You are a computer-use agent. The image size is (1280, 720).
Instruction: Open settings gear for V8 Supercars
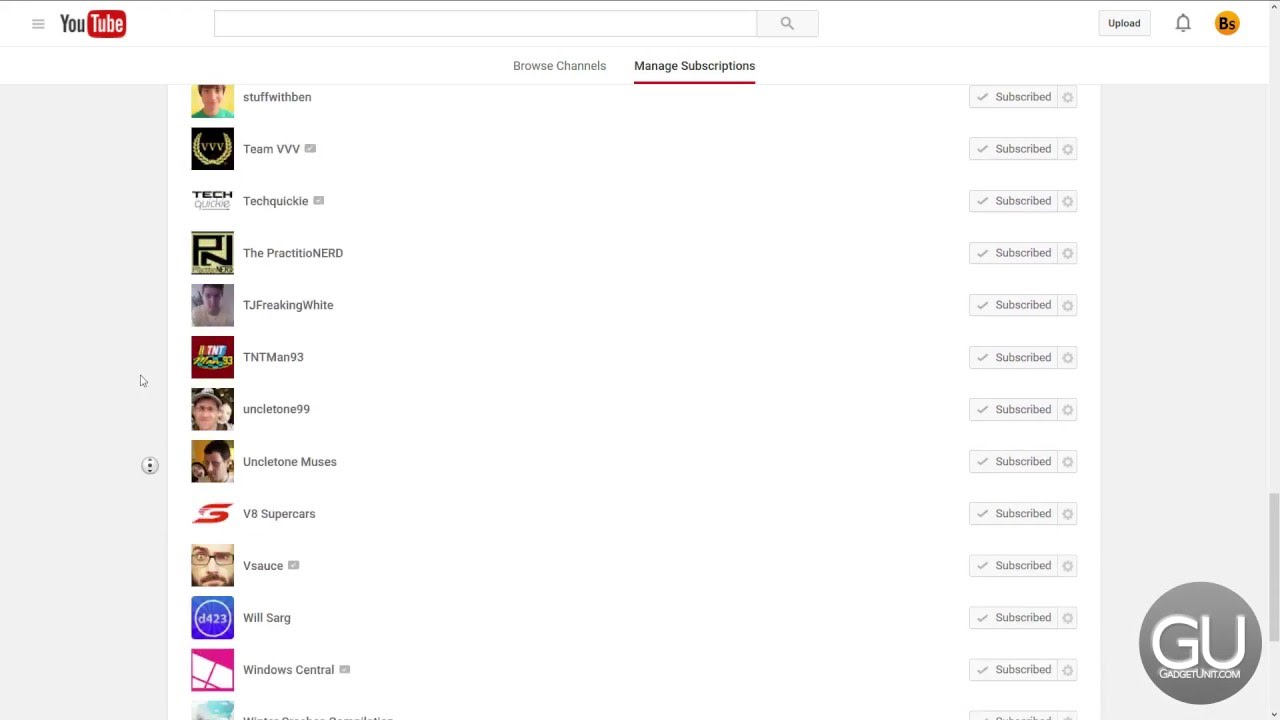tap(1067, 513)
